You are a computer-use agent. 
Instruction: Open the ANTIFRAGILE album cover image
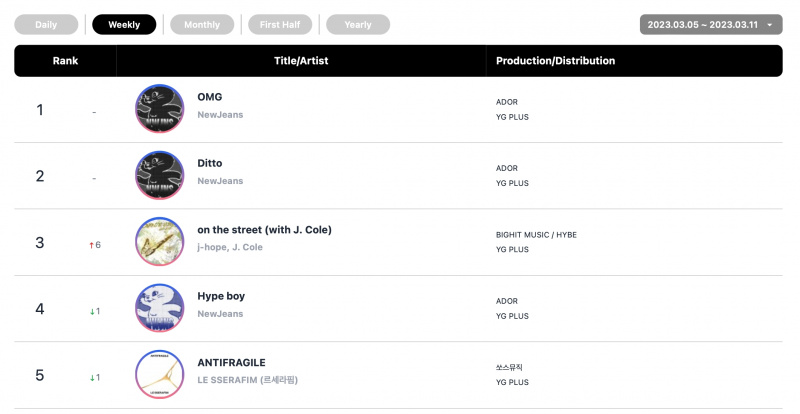160,374
